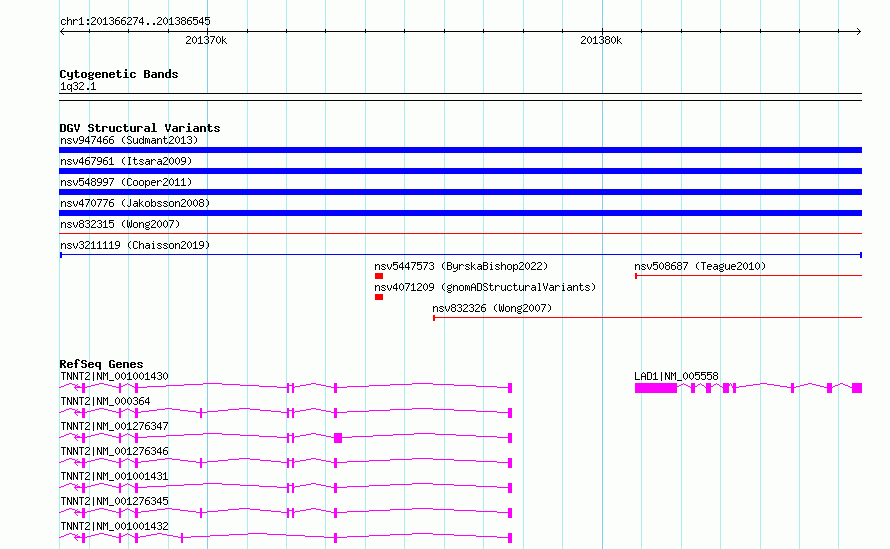This screenshot has width=890, height=549.
Task: Click the TNNT2|NM_001276347 transcript label
Action: pos(114,426)
